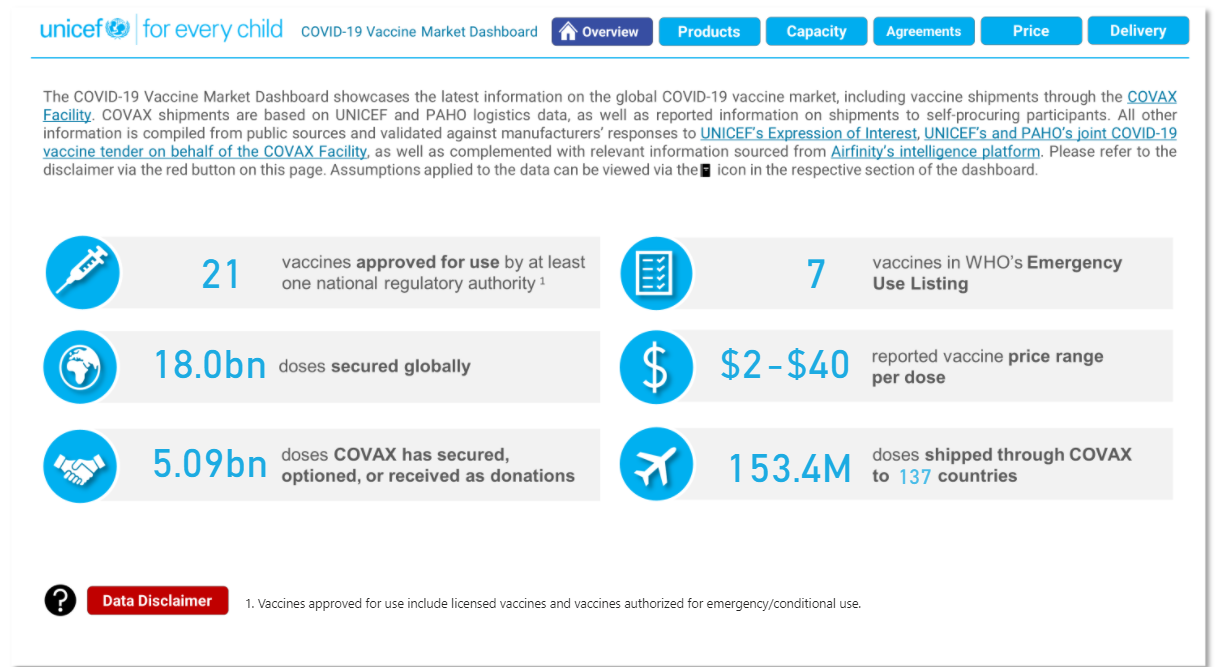Switch to the Agreements tab
The width and height of the screenshot is (1223, 667).
click(923, 31)
